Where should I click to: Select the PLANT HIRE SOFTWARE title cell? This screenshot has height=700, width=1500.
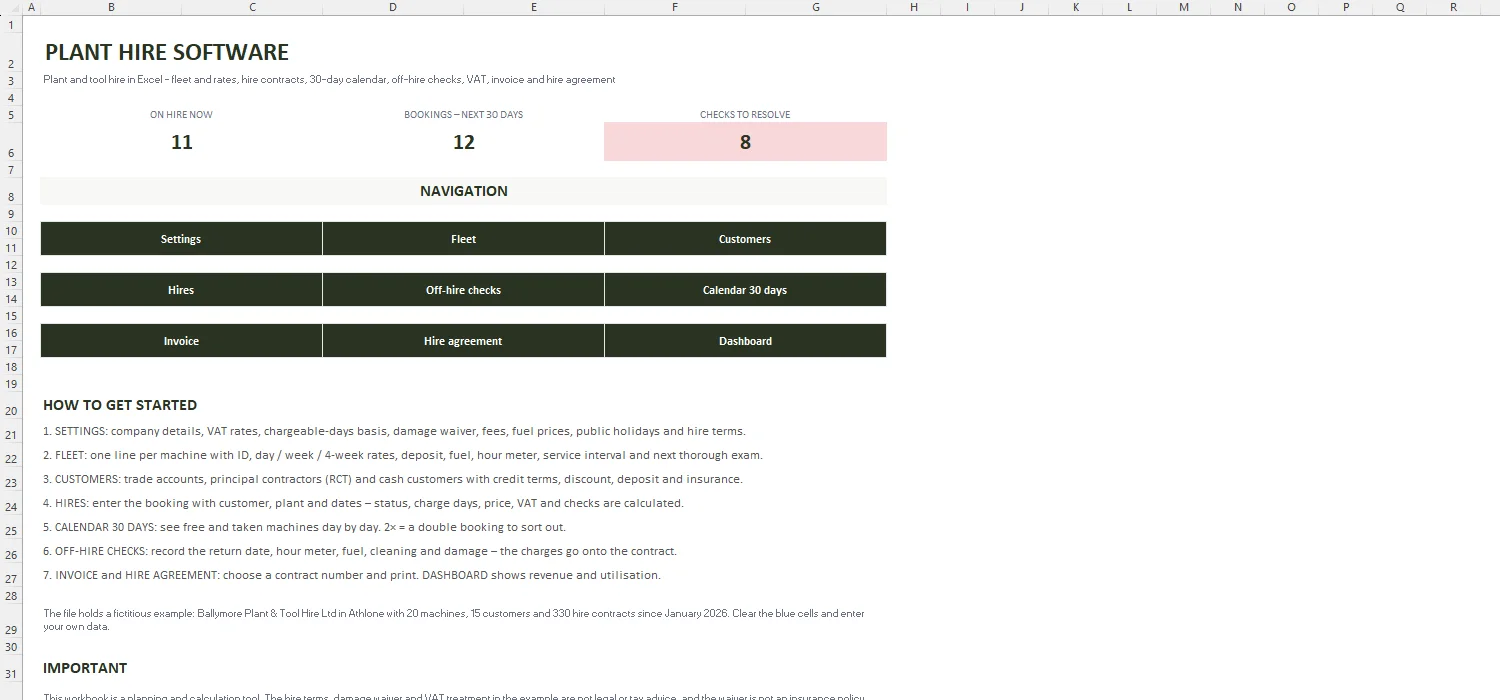[x=167, y=52]
